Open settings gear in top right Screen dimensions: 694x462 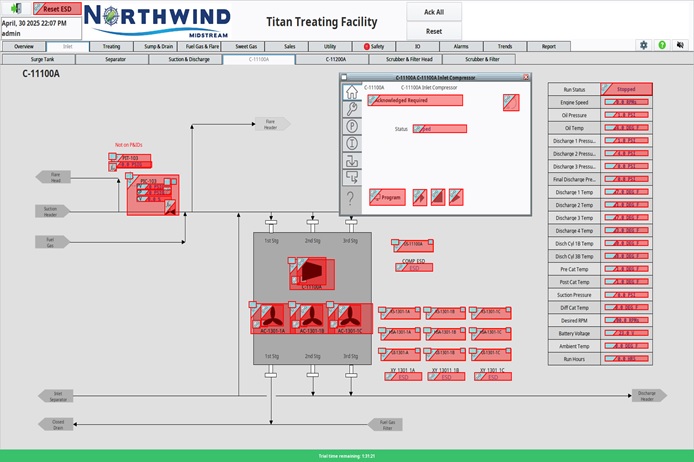(x=644, y=46)
